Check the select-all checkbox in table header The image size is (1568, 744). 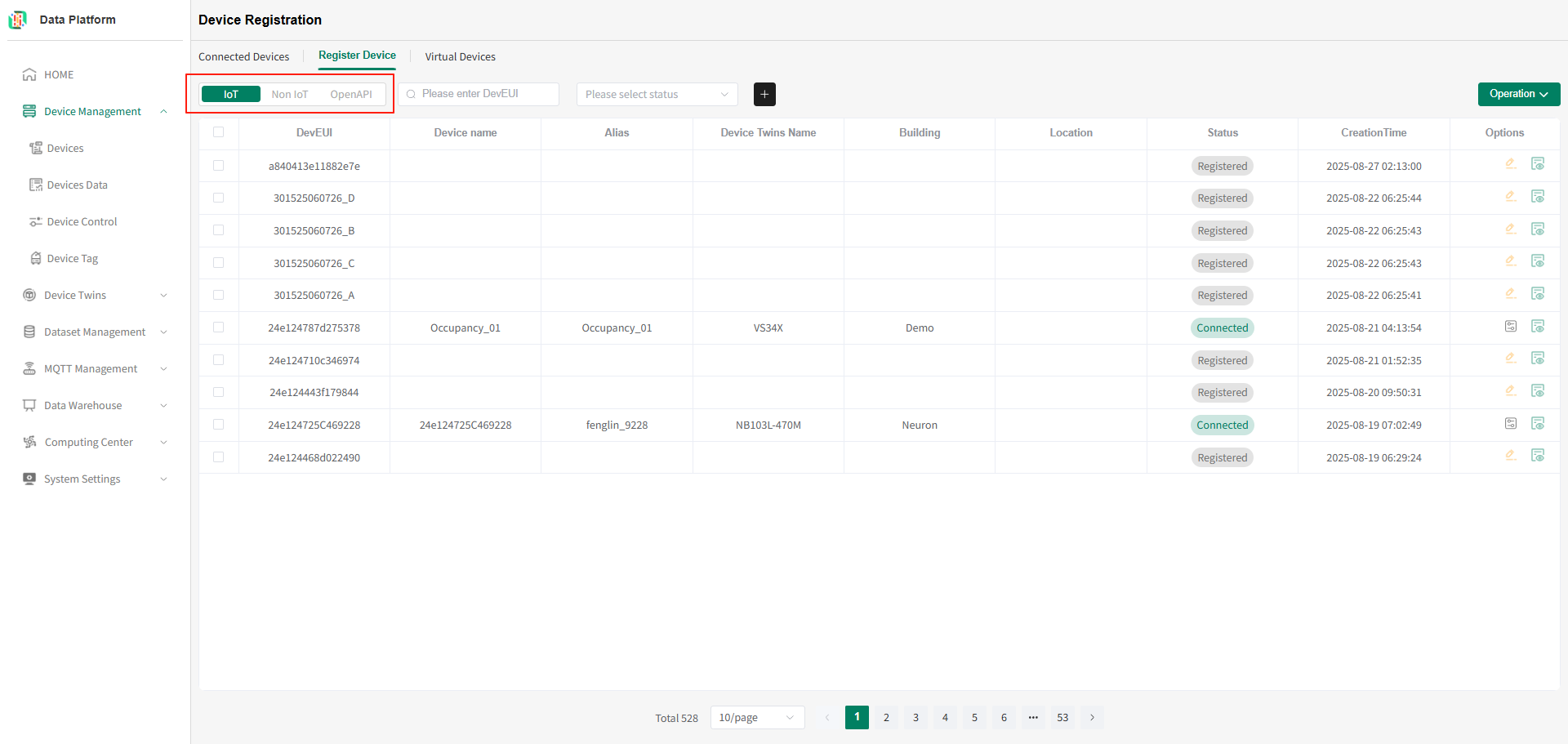(218, 132)
